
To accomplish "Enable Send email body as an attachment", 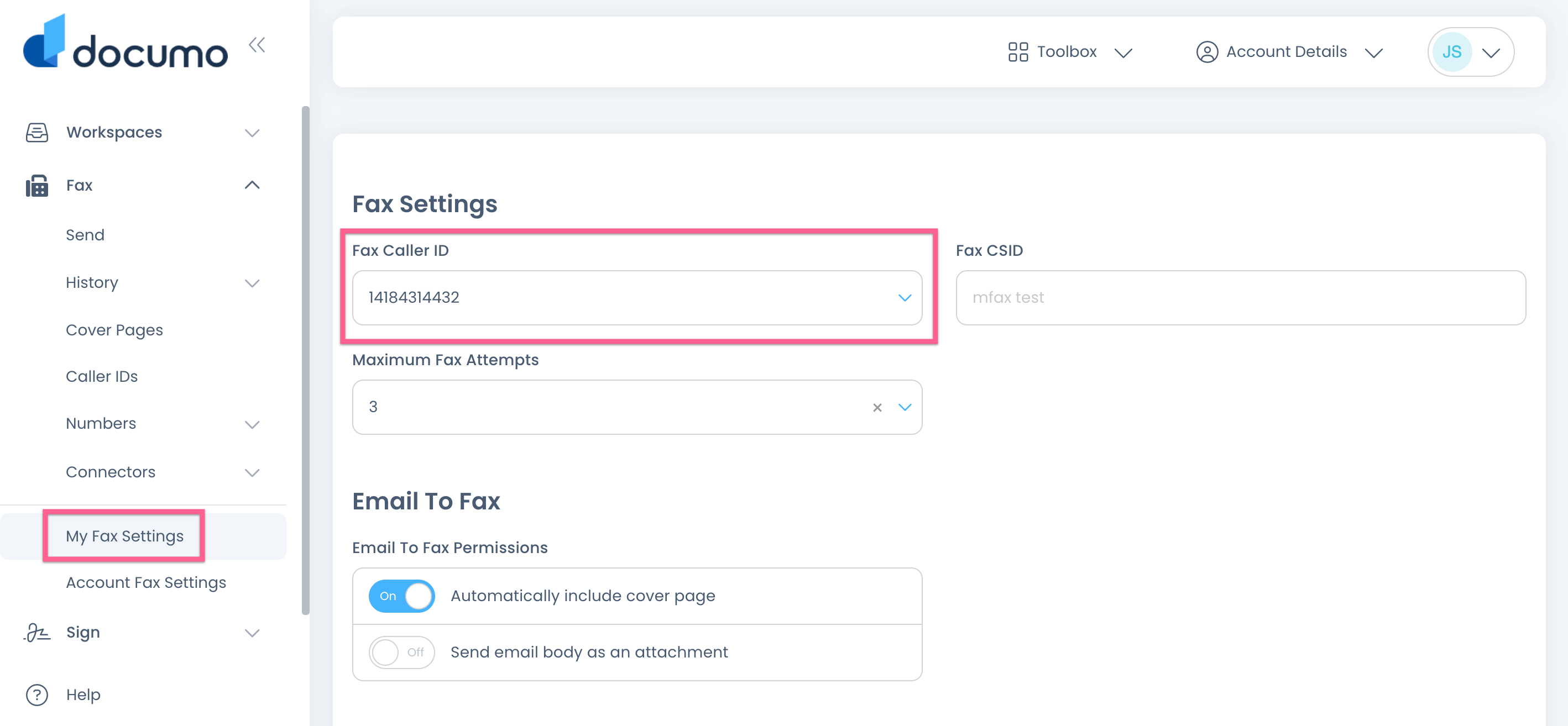I will pyautogui.click(x=402, y=653).
